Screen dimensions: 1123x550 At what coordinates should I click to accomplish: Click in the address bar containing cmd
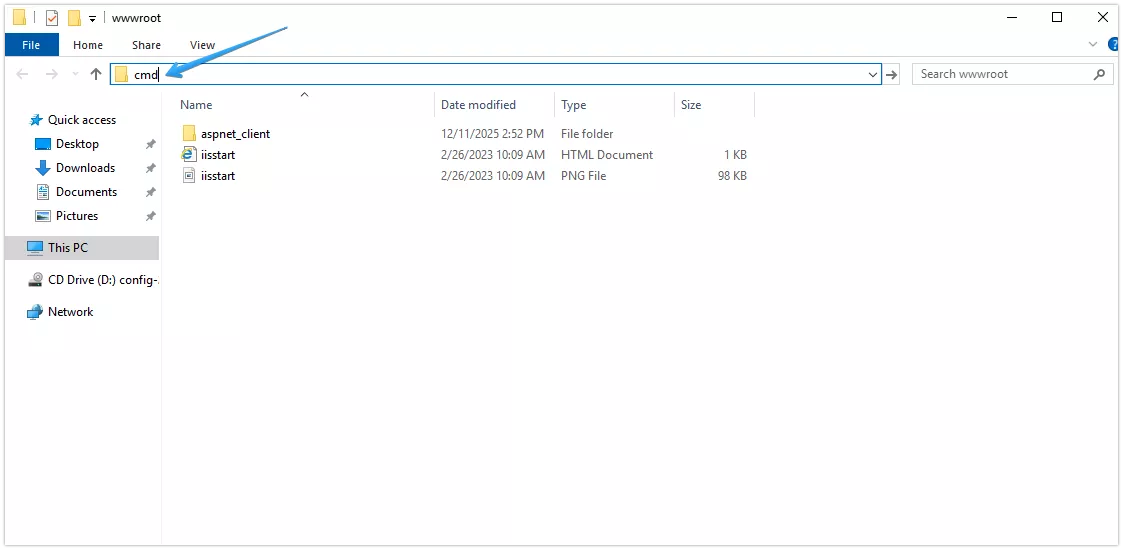click(x=495, y=74)
